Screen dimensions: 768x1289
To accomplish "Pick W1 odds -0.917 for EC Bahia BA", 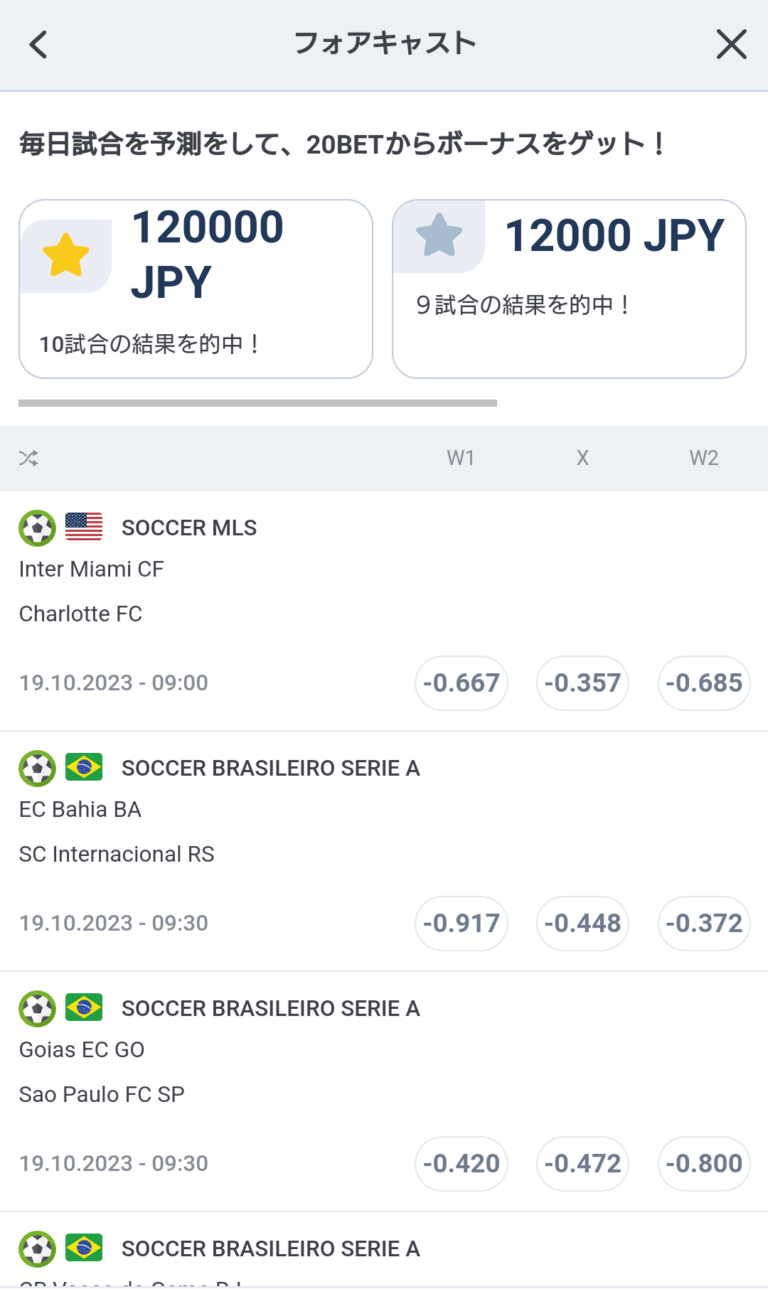I will 461,923.
